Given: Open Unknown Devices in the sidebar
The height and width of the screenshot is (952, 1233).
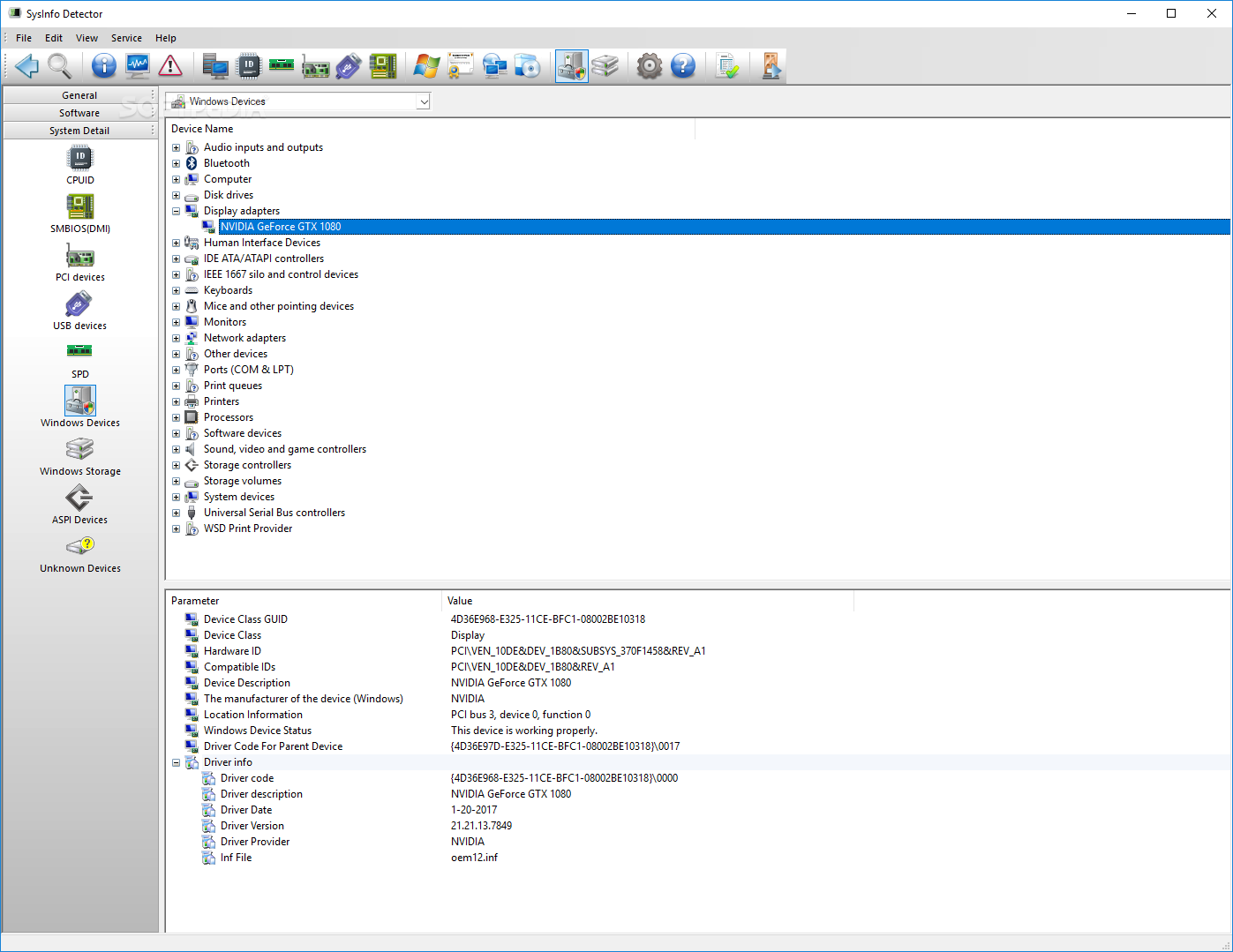Looking at the screenshot, I should coord(80,553).
